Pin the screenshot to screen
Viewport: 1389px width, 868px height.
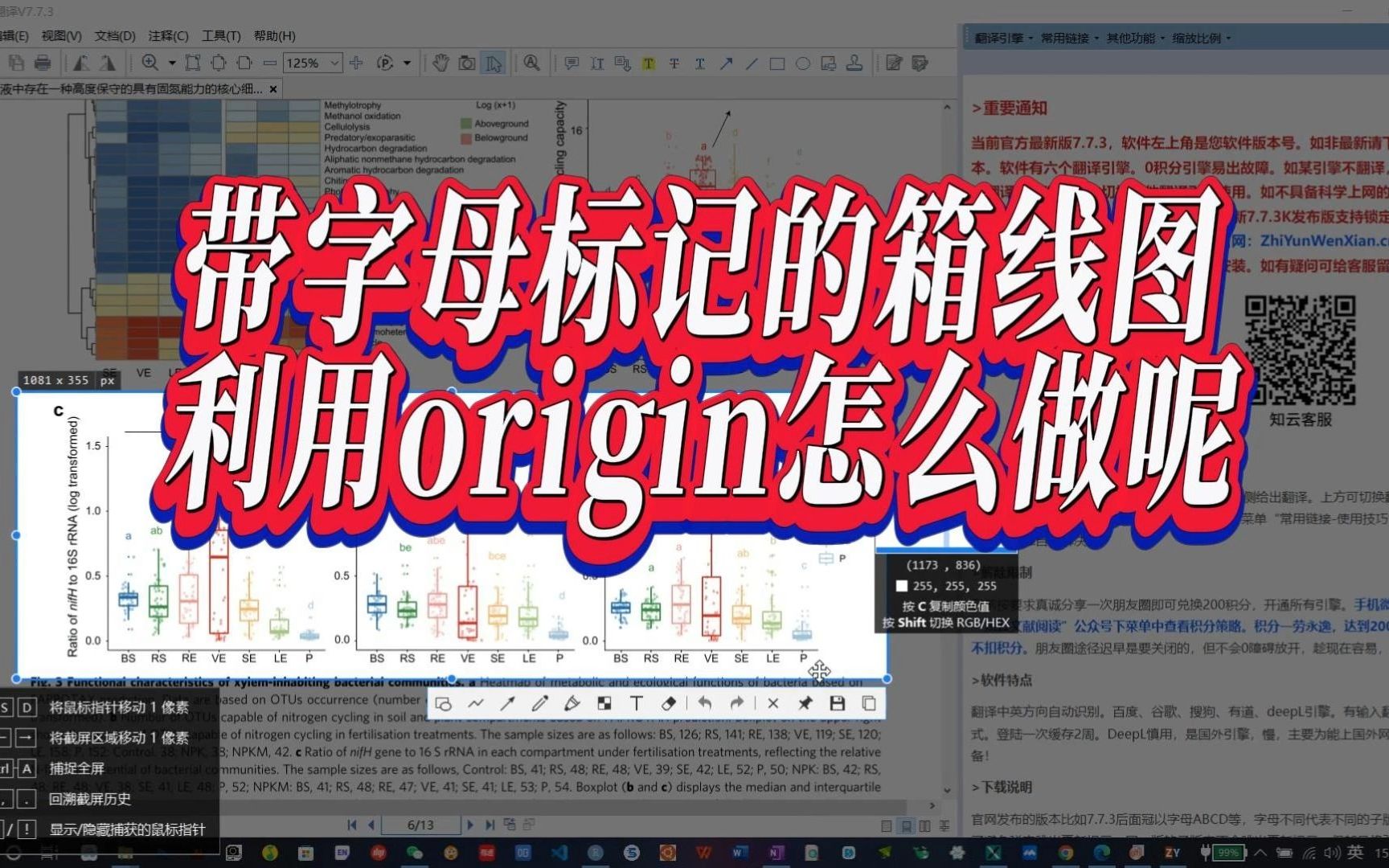(805, 704)
